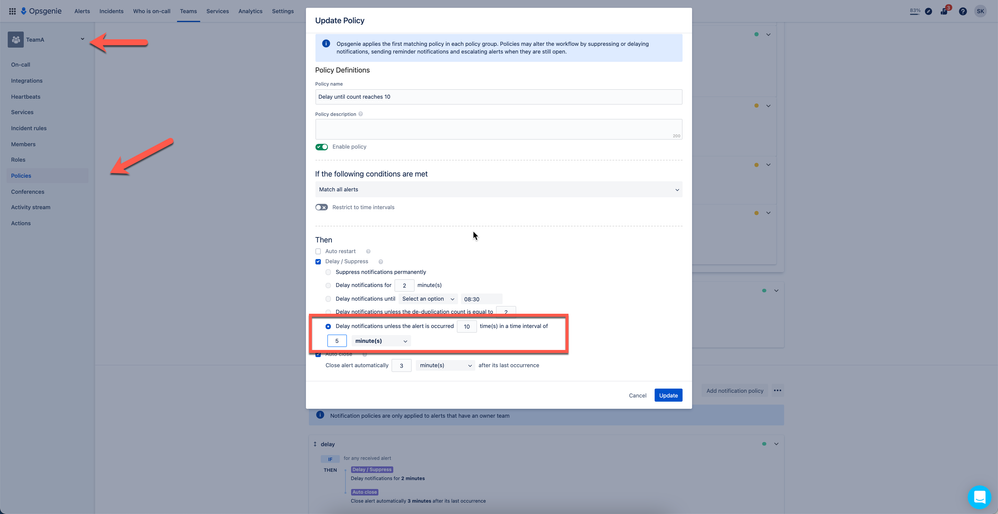The height and width of the screenshot is (514, 998).
Task: Expand the TeamA team selector chevron
Action: pos(83,39)
